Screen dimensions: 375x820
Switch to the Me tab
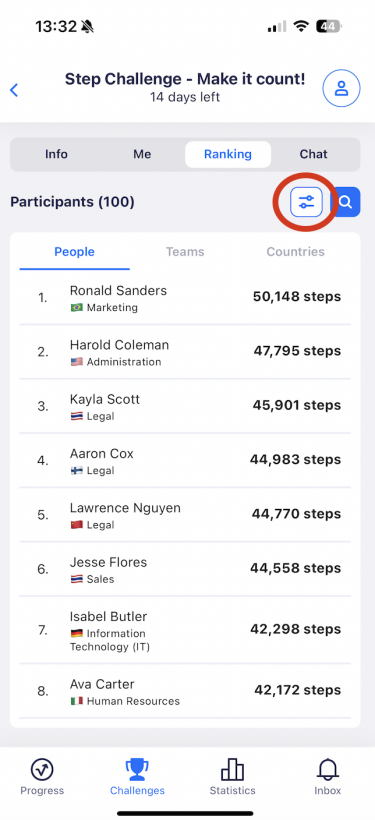click(142, 154)
